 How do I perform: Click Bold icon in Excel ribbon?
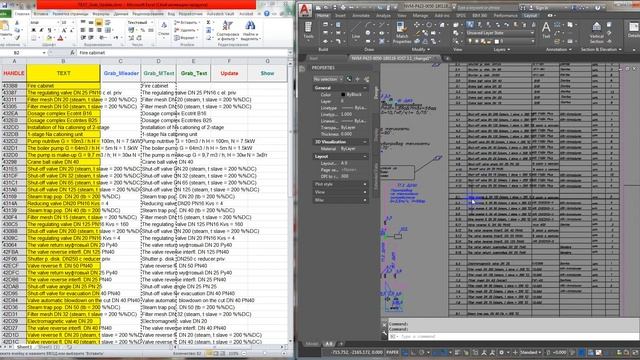click(33, 30)
